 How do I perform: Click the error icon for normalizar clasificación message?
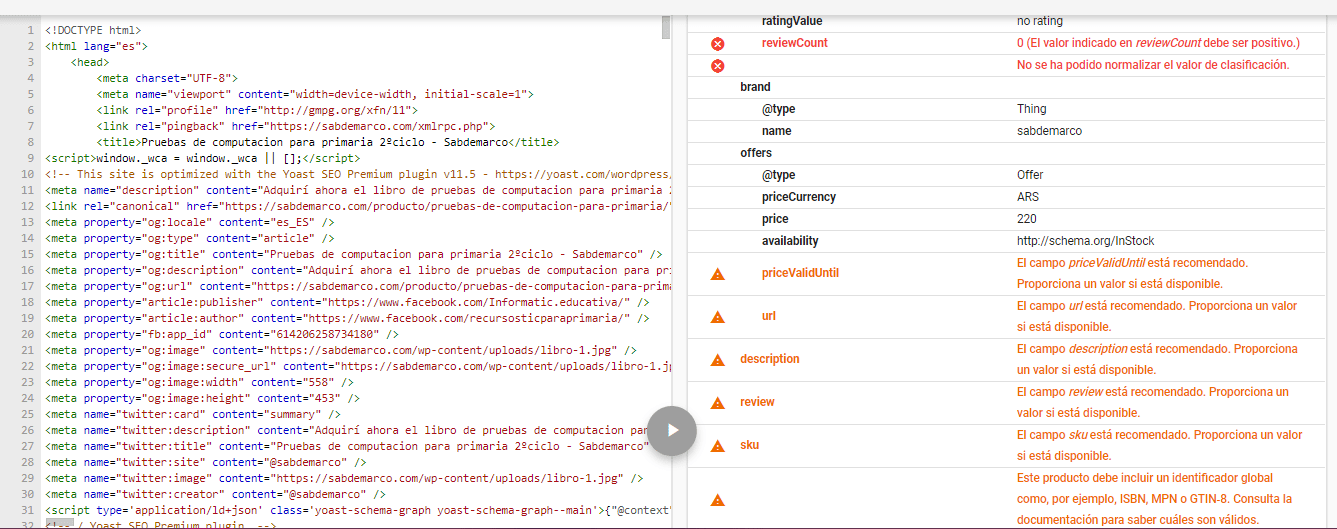coord(717,65)
